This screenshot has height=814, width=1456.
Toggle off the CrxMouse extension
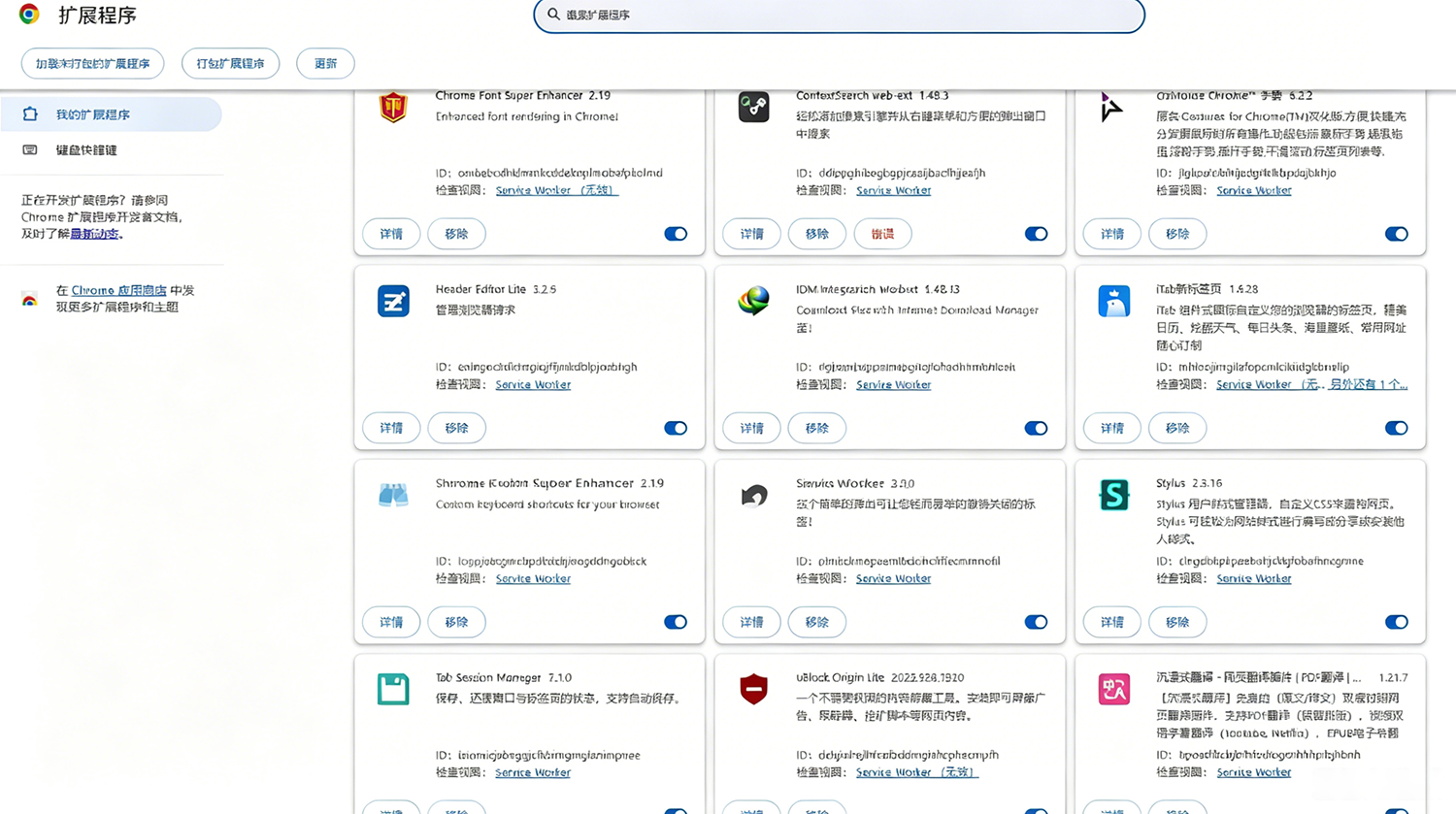tap(1396, 234)
